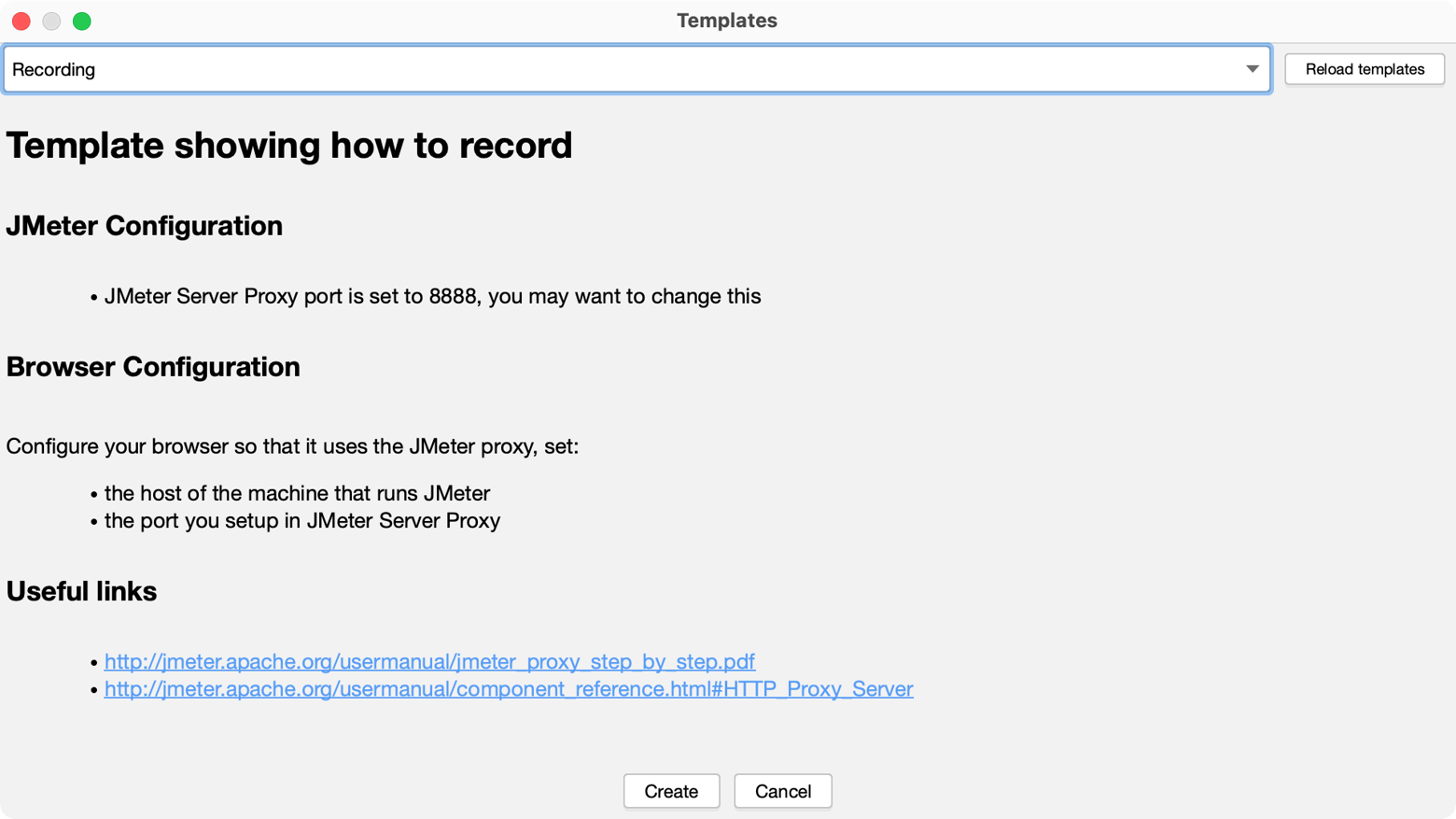
Task: Click the Cancel button
Action: point(783,791)
